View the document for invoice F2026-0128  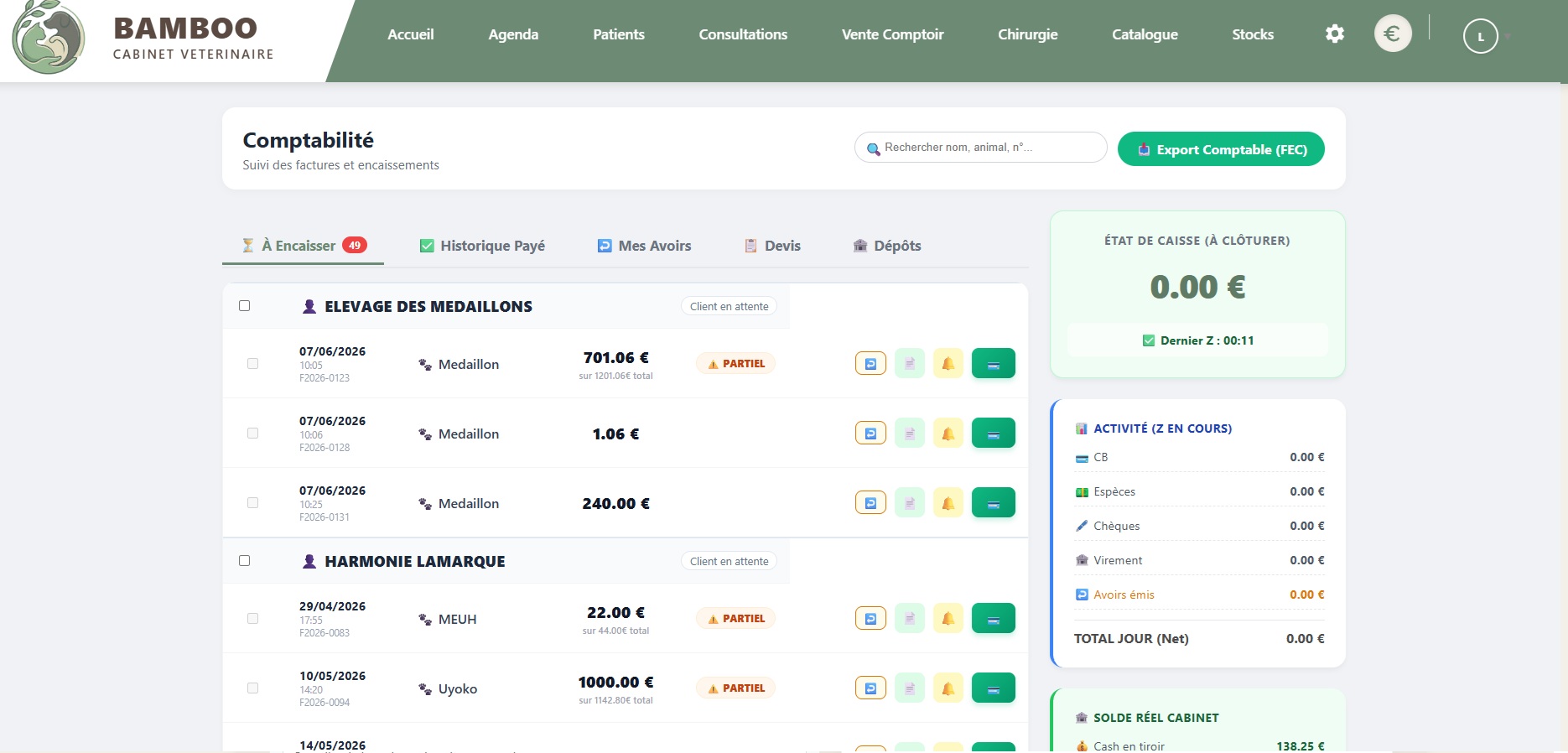click(x=910, y=433)
